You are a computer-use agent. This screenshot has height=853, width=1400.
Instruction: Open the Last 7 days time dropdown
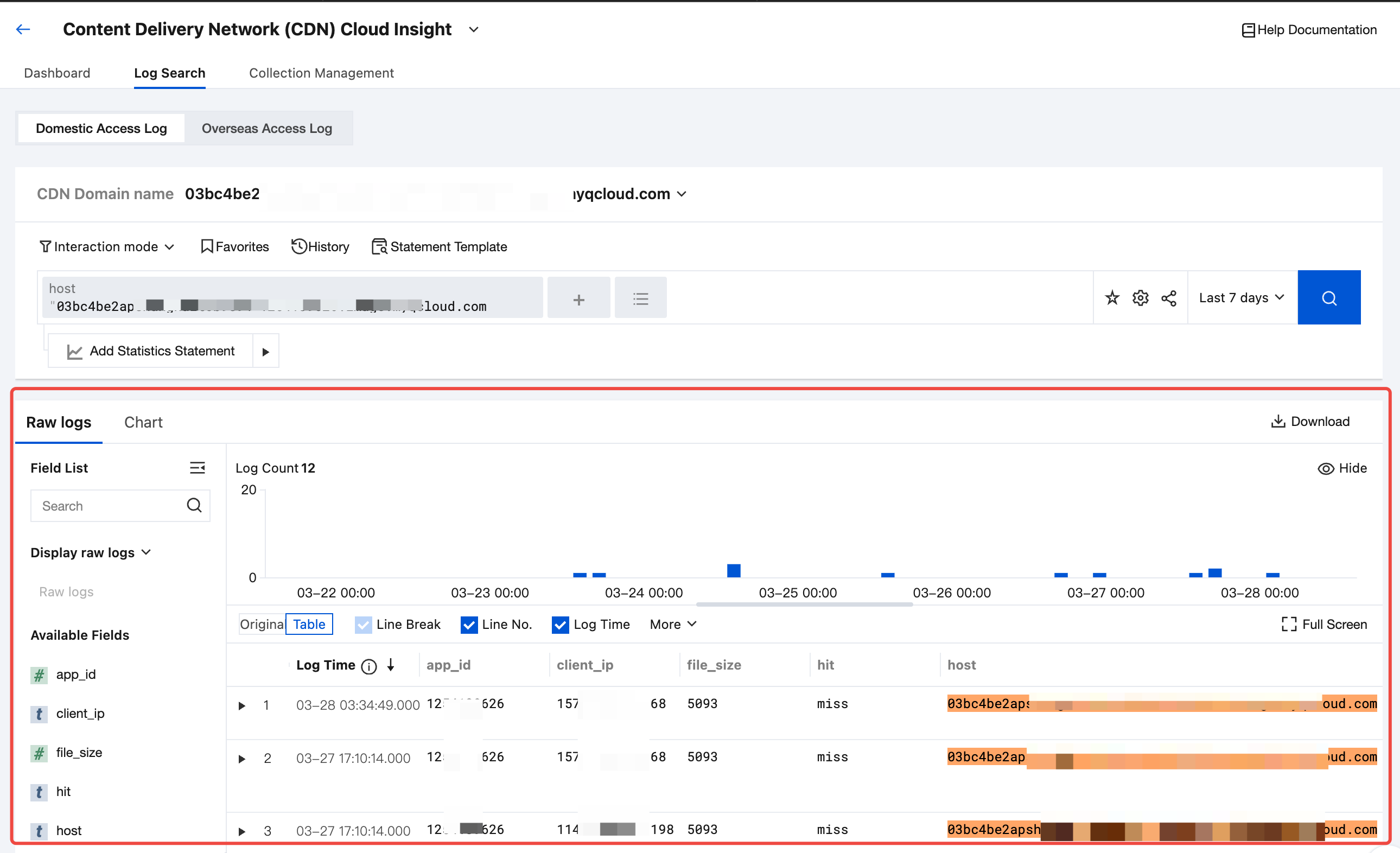point(1241,298)
